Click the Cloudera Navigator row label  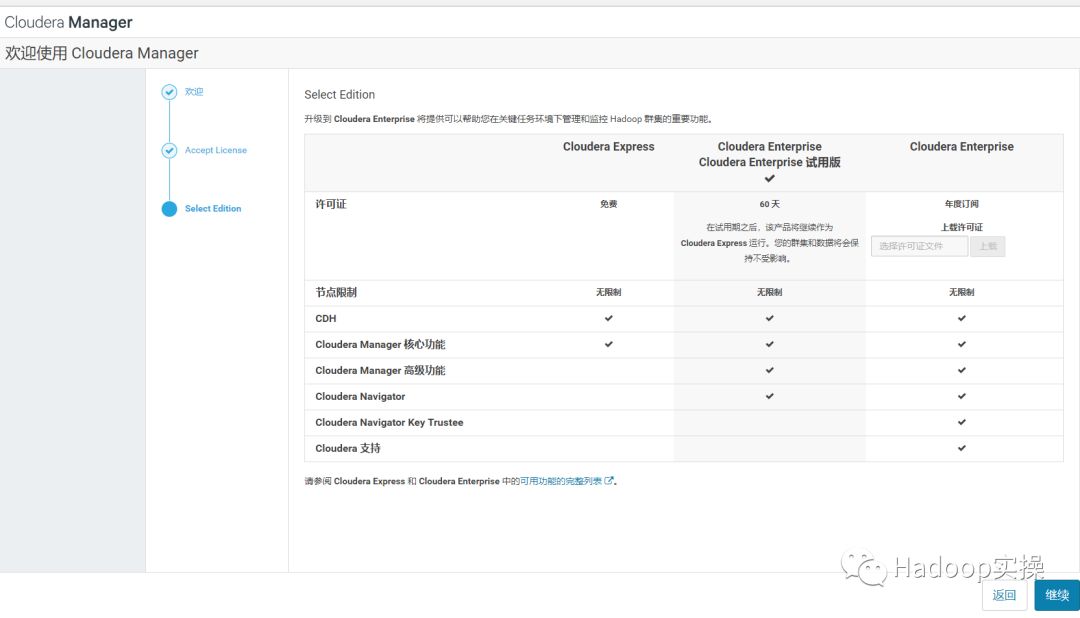point(360,396)
